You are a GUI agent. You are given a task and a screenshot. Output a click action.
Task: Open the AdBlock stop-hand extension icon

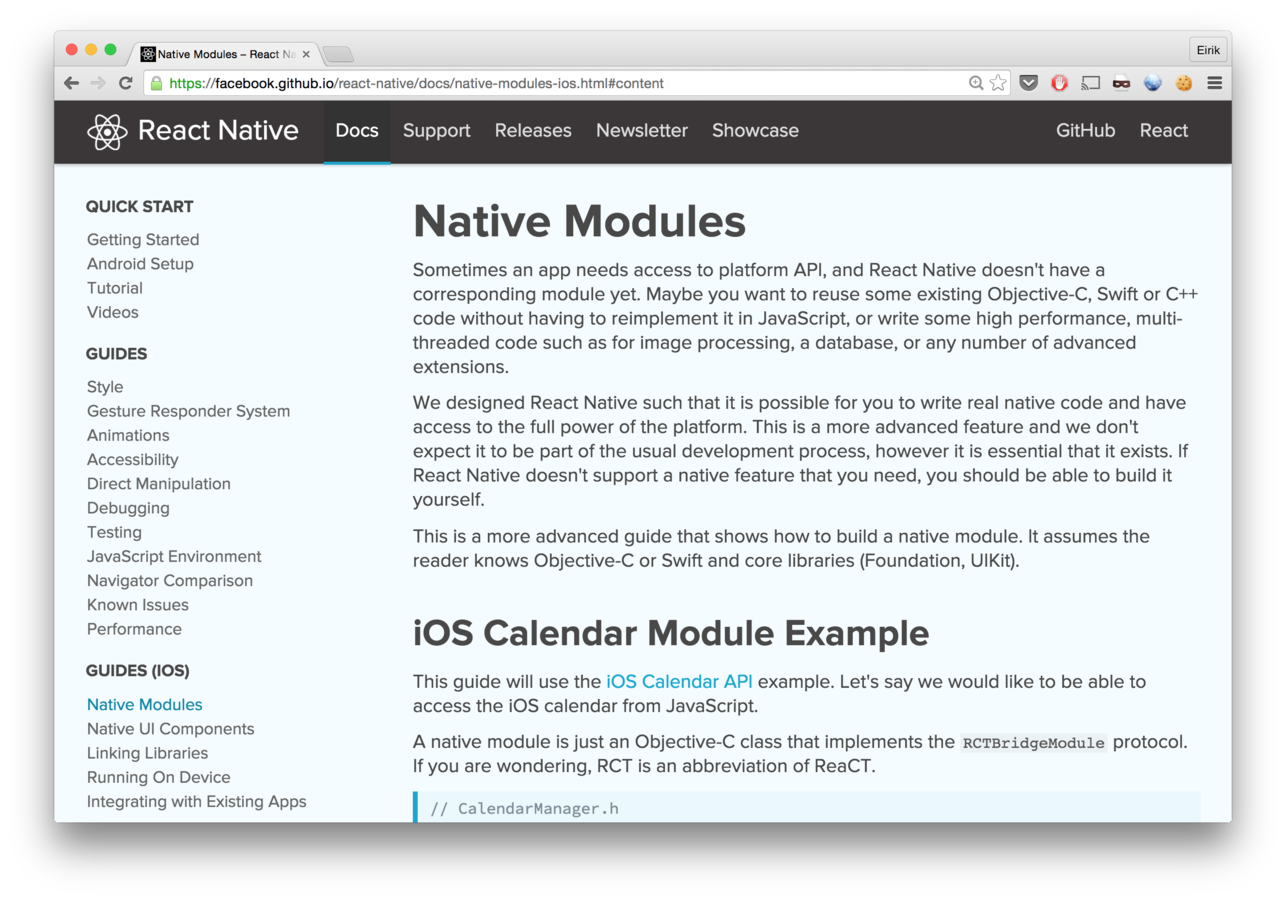click(1059, 83)
